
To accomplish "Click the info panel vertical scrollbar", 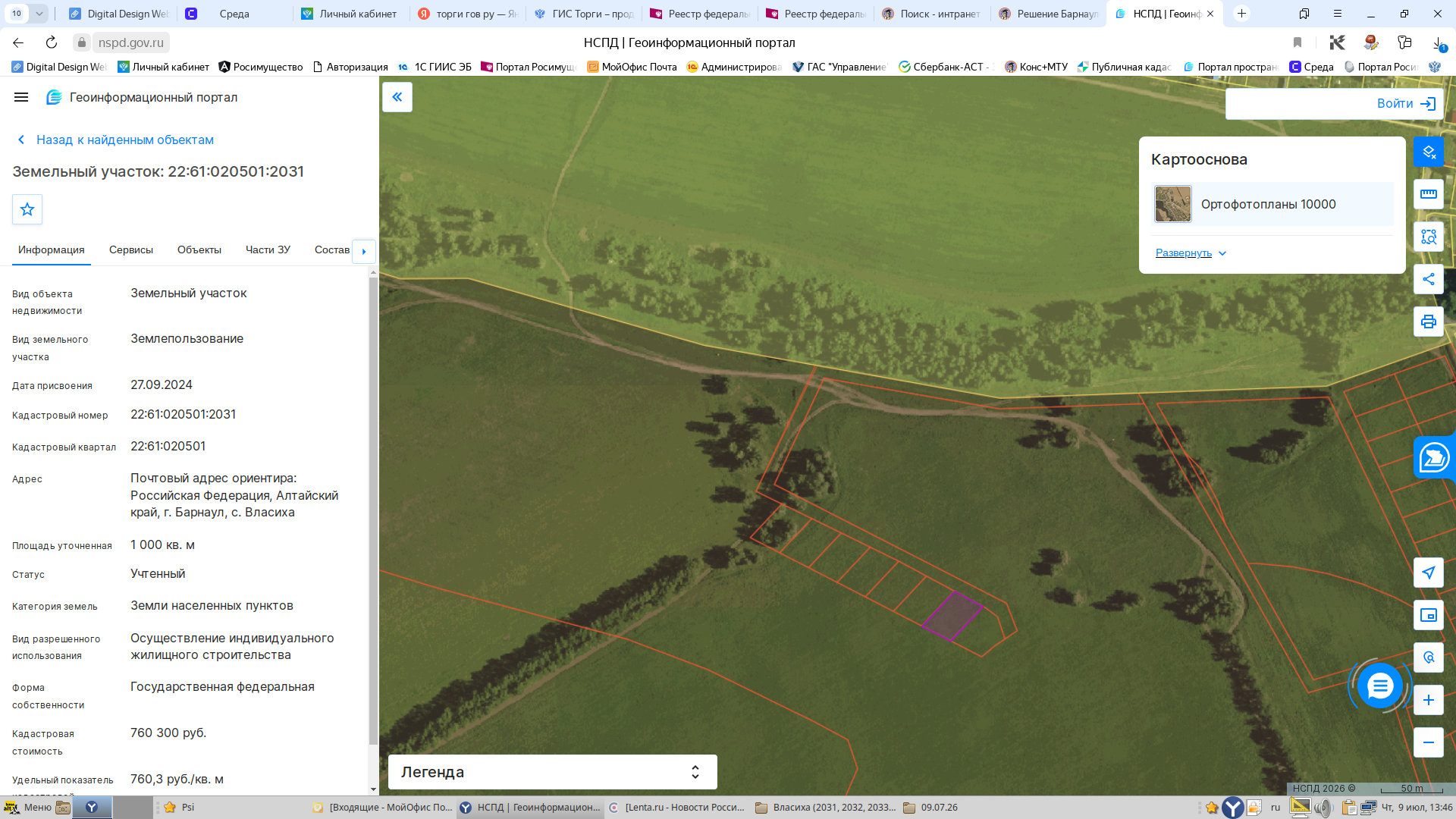I will tap(373, 511).
